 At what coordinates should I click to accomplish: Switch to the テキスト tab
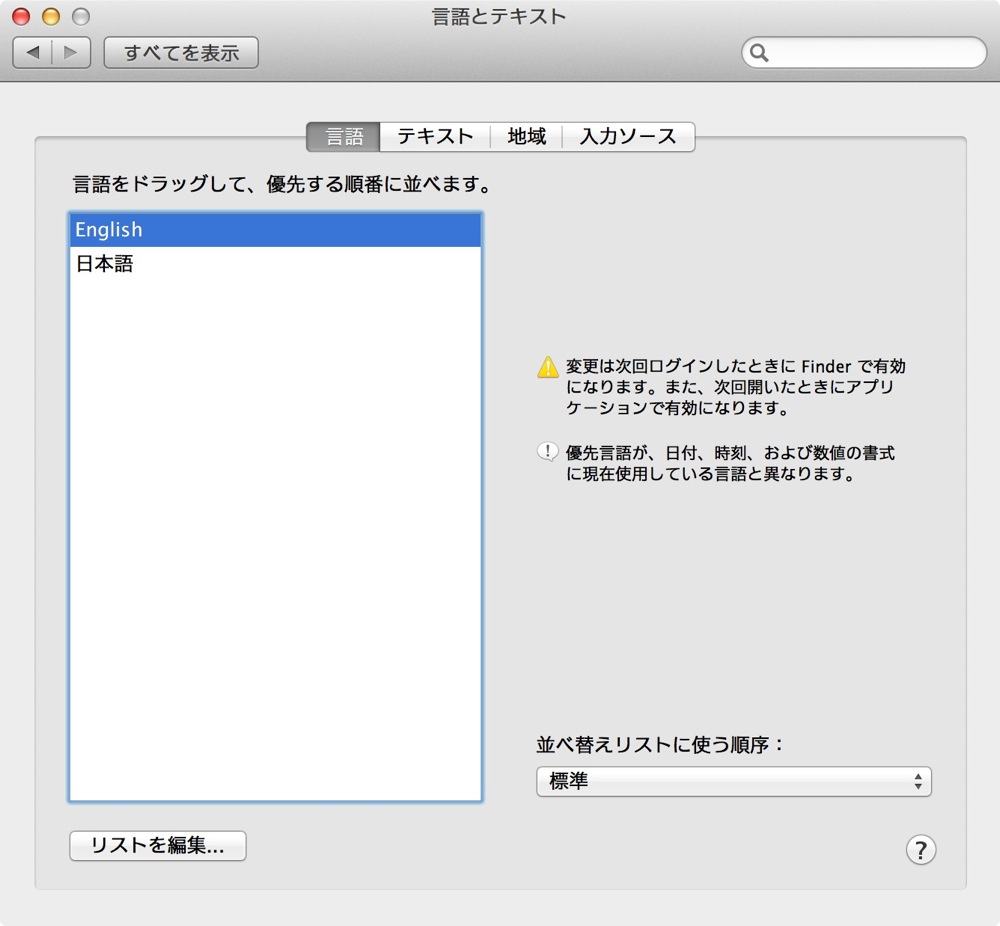(x=435, y=136)
